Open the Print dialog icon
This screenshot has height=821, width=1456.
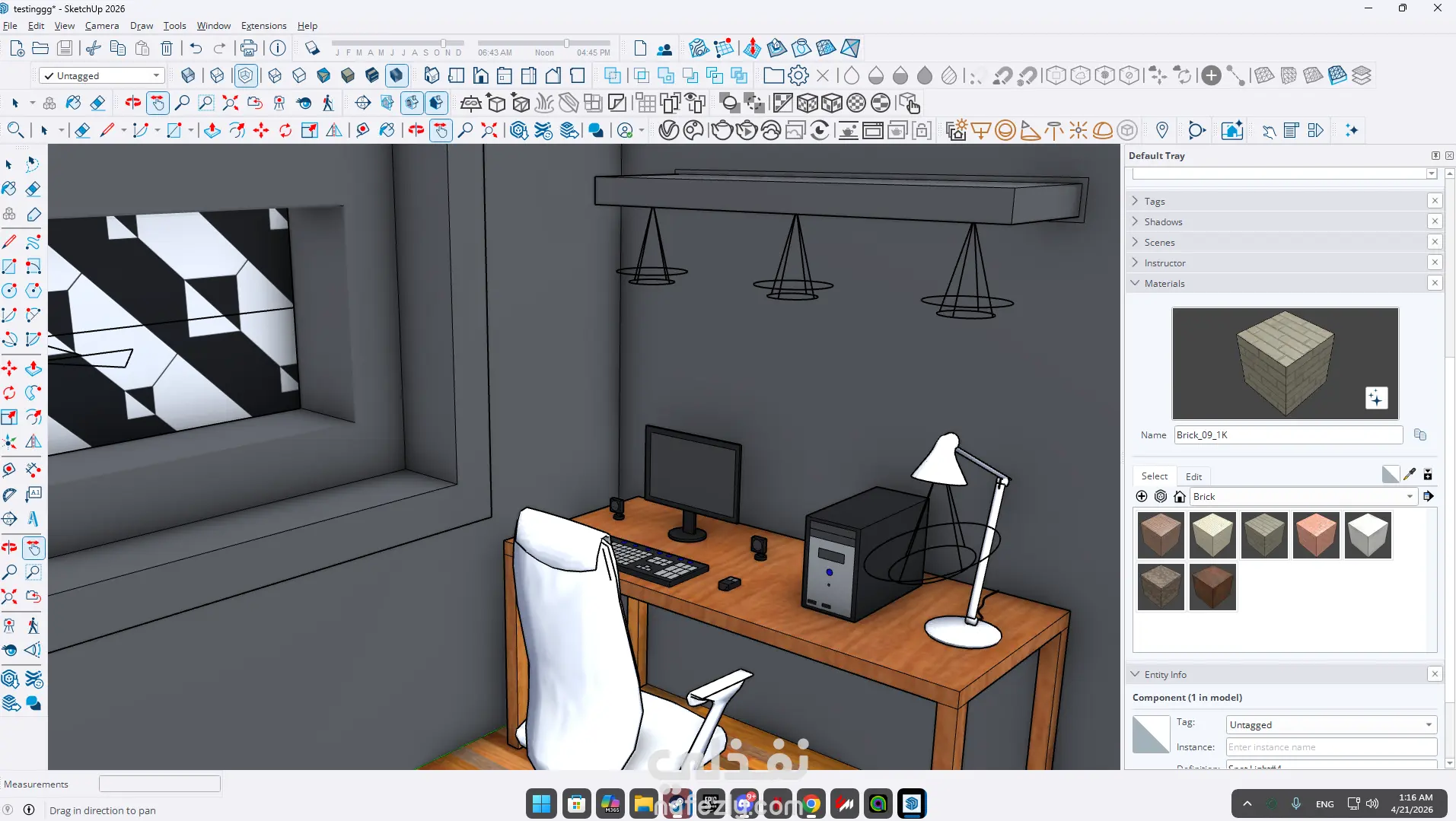point(249,49)
